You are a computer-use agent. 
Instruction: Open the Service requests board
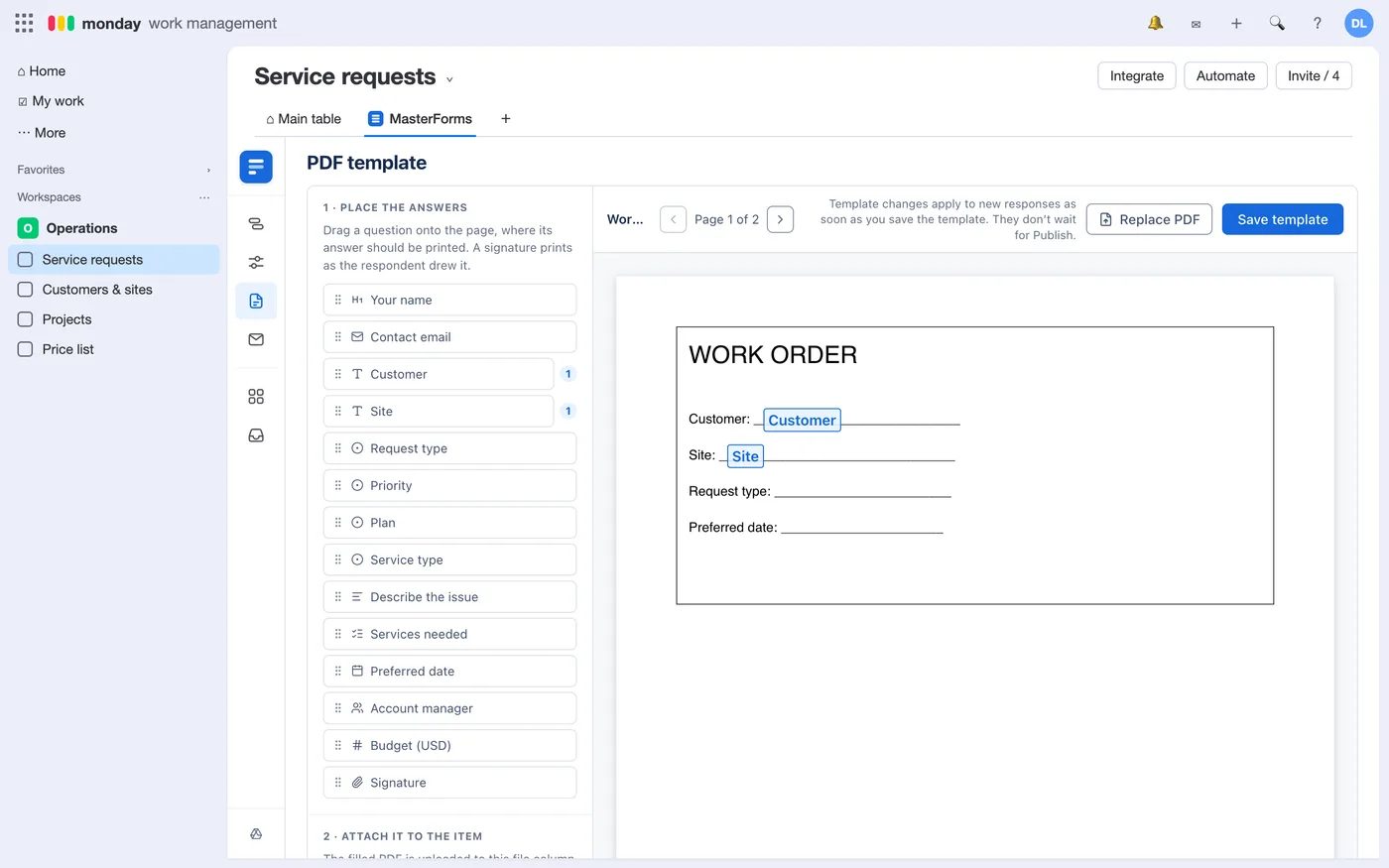point(114,260)
